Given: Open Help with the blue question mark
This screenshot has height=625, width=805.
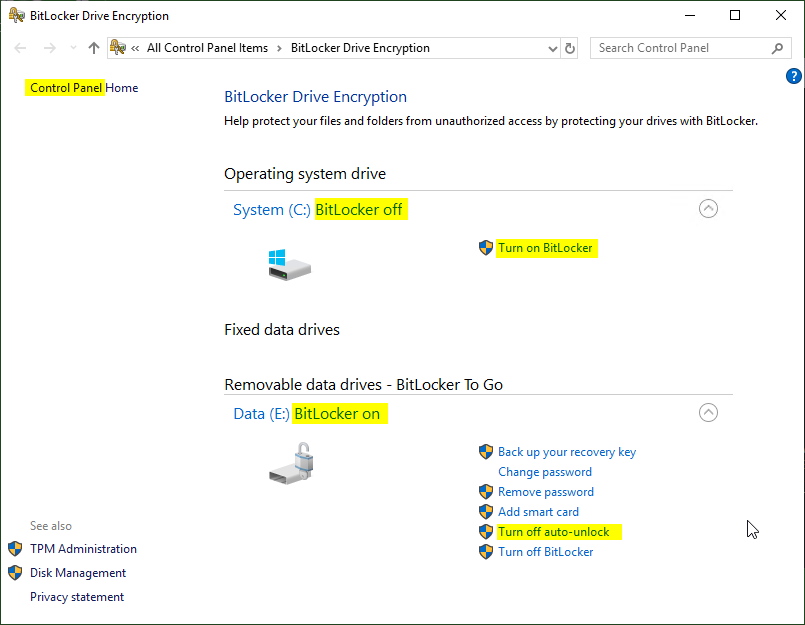Looking at the screenshot, I should 794,76.
